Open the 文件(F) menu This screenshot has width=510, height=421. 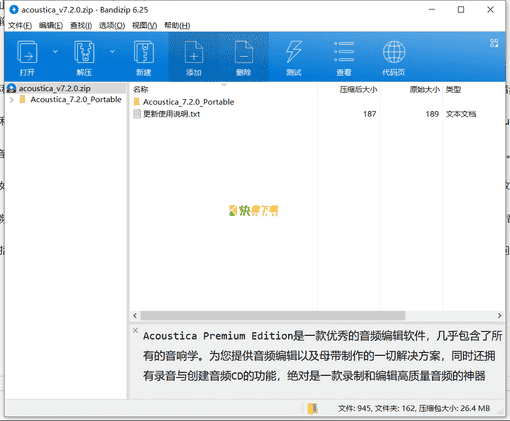tap(20, 26)
